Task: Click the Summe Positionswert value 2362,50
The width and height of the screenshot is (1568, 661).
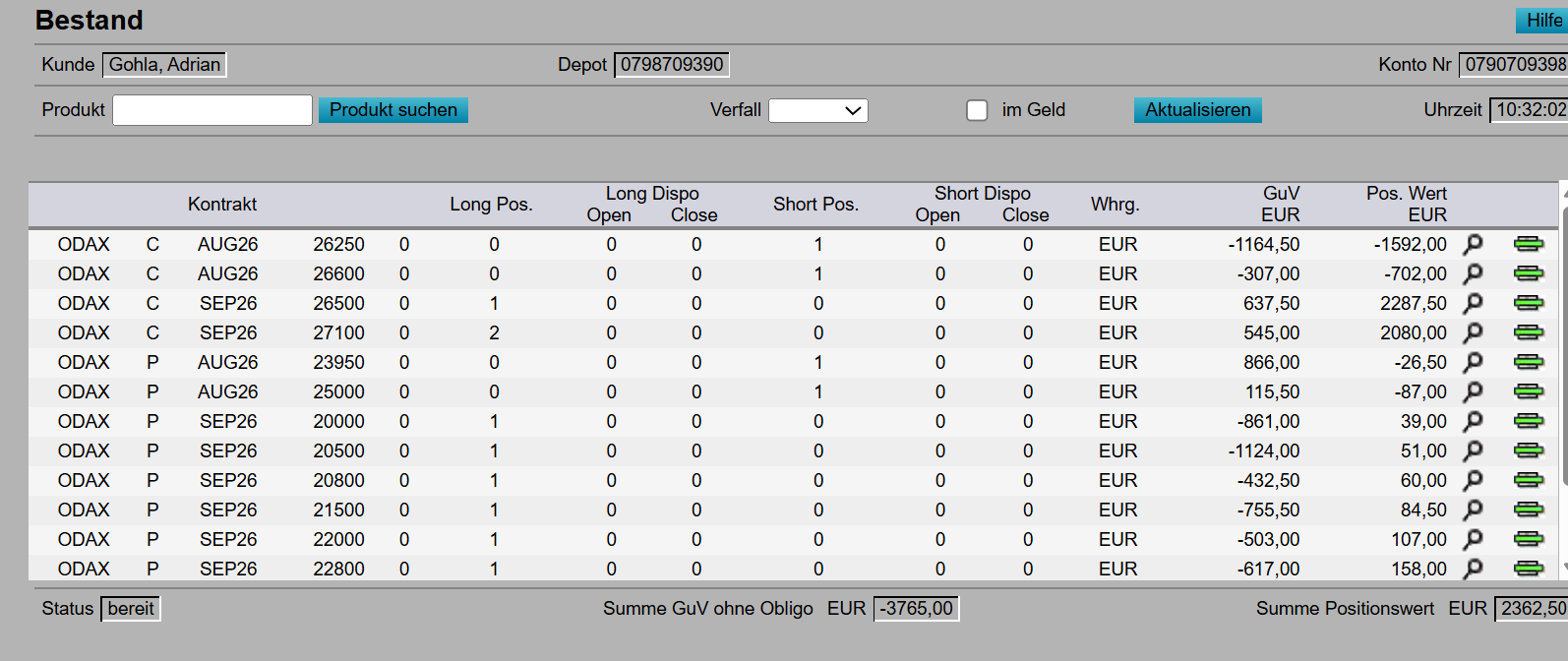Action: click(x=1532, y=609)
